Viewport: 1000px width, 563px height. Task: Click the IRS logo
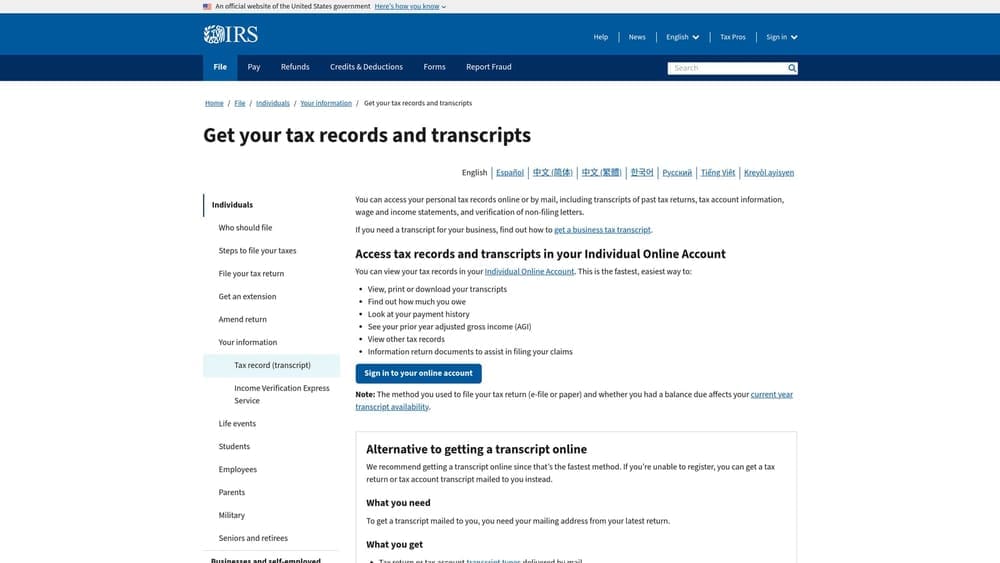pos(230,34)
